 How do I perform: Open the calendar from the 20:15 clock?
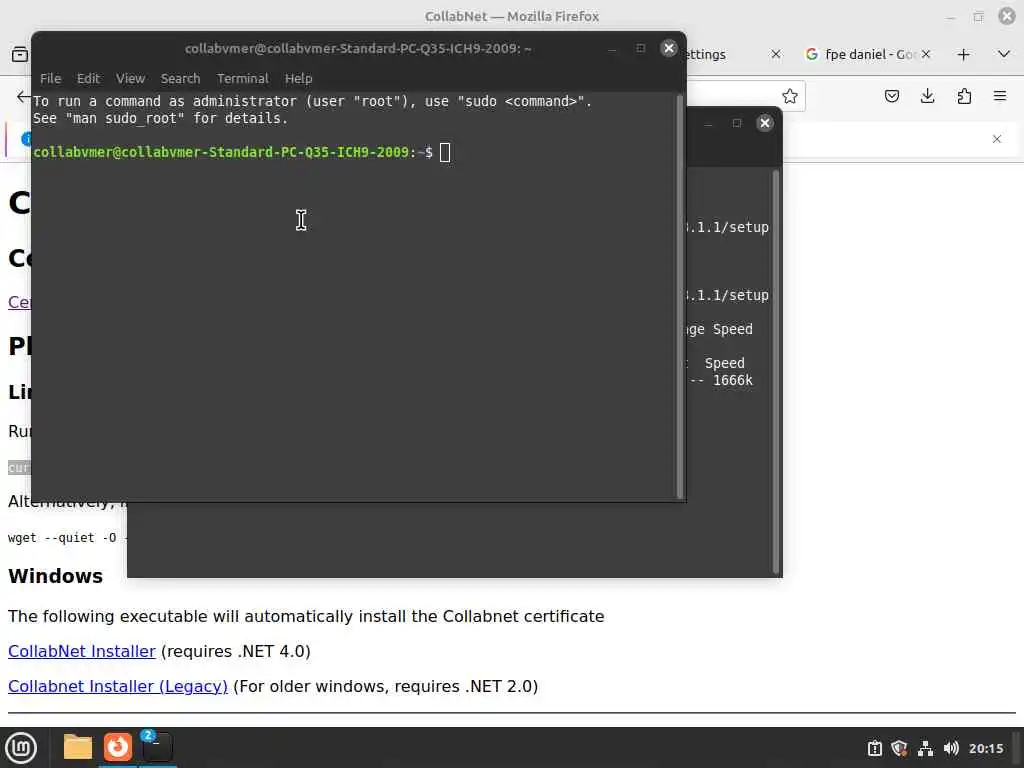point(985,748)
